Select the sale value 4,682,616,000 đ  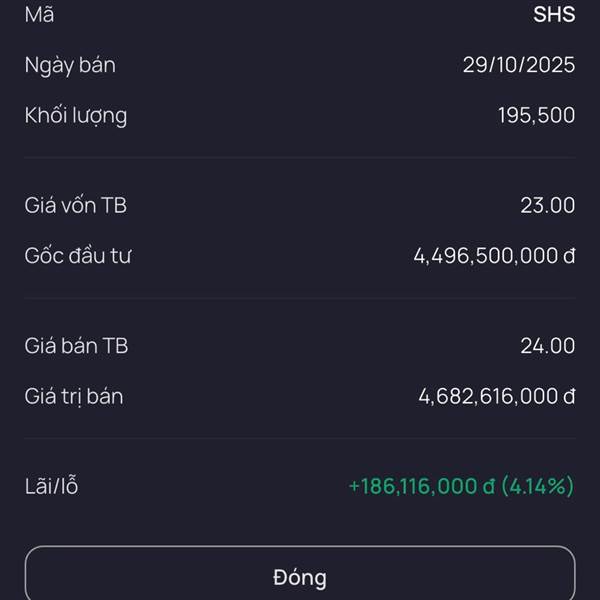click(496, 396)
